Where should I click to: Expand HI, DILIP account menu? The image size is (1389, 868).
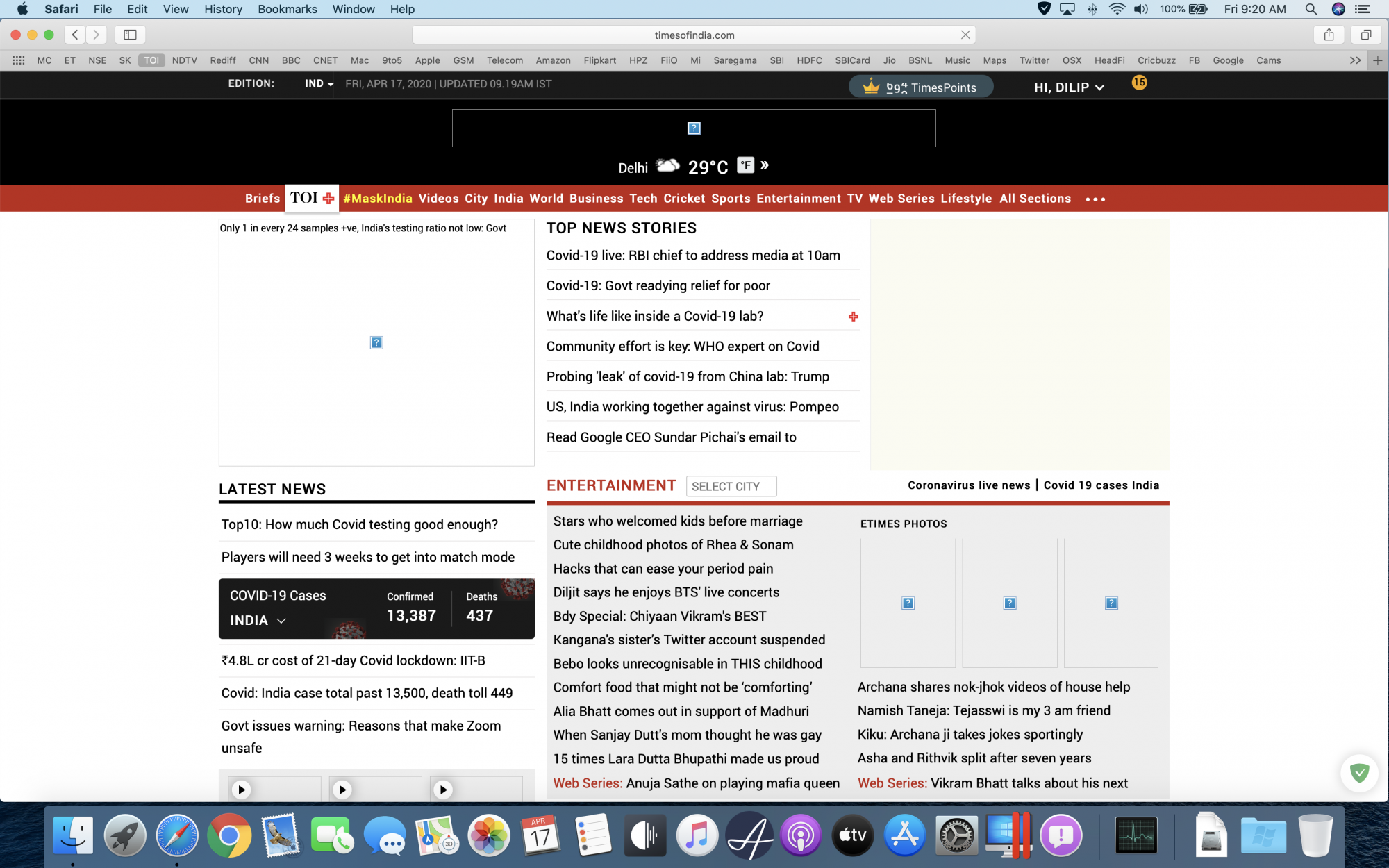click(1068, 87)
